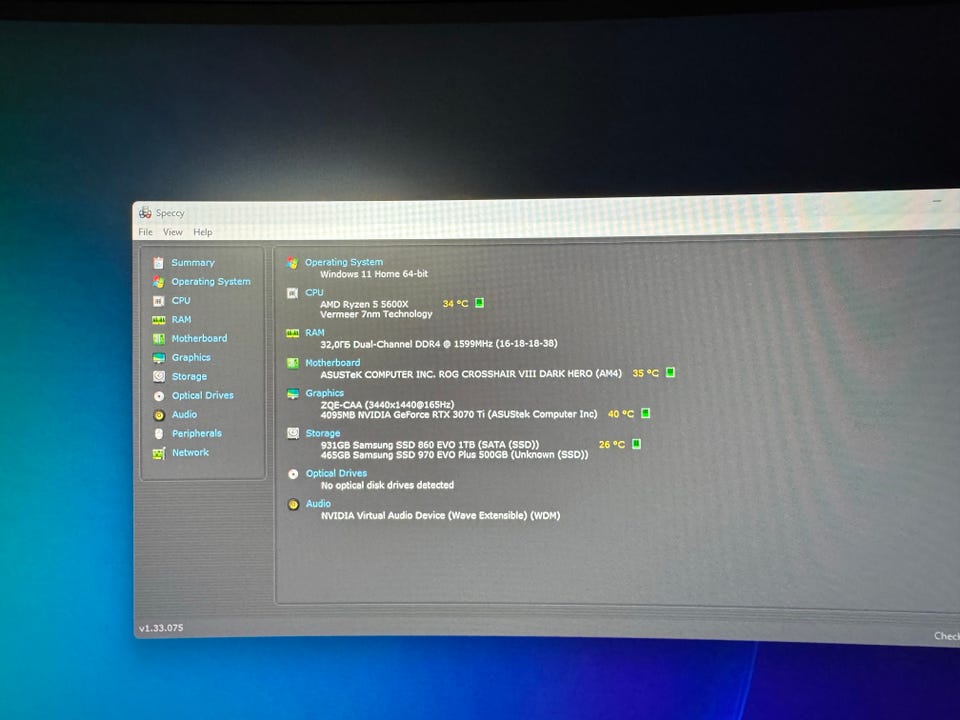Click the summary Optical Drives disc icon
960x720 pixels.
pyautogui.click(x=293, y=474)
